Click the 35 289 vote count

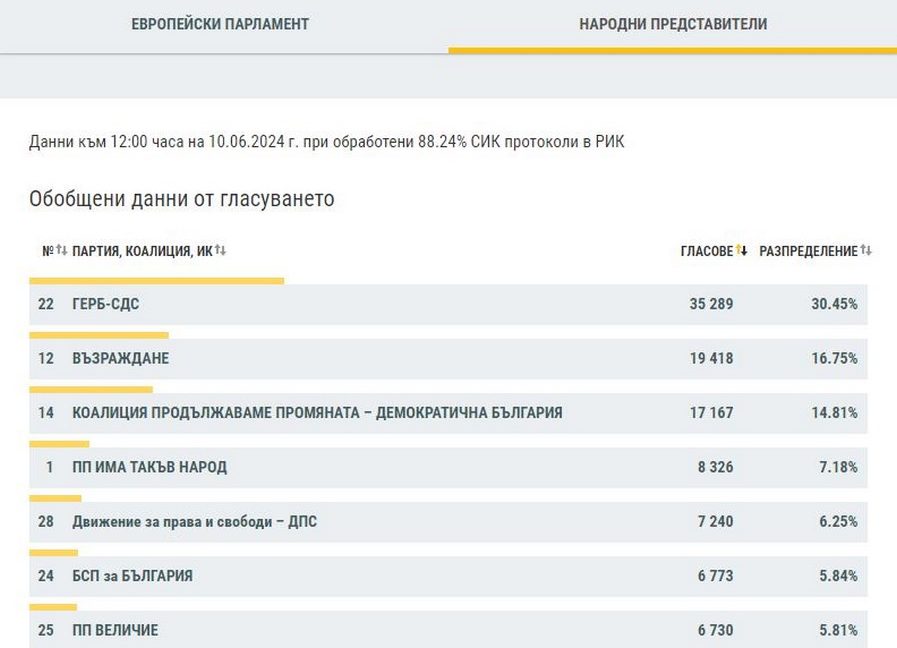click(711, 304)
